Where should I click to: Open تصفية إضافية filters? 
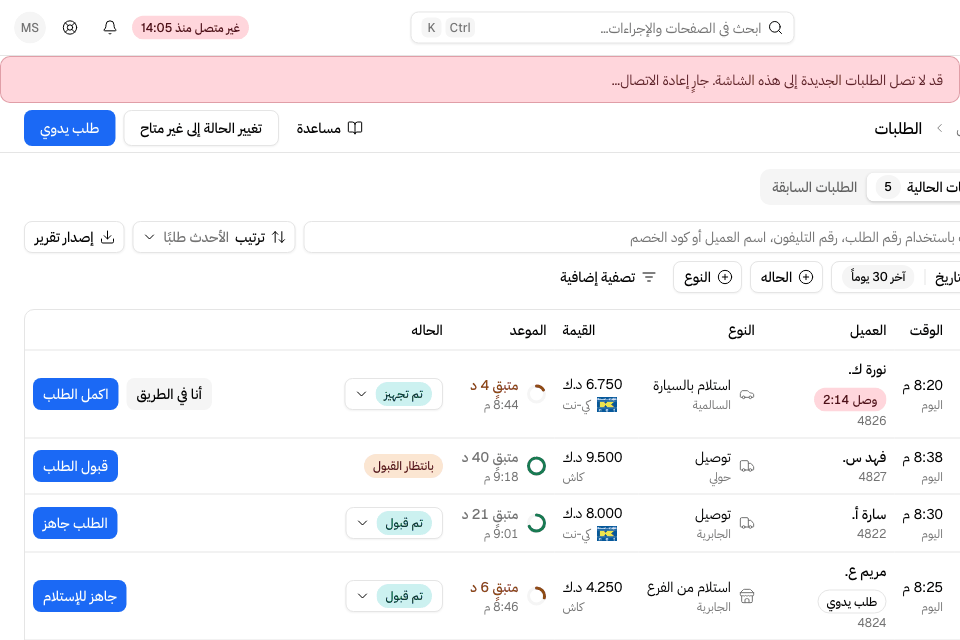click(x=608, y=277)
